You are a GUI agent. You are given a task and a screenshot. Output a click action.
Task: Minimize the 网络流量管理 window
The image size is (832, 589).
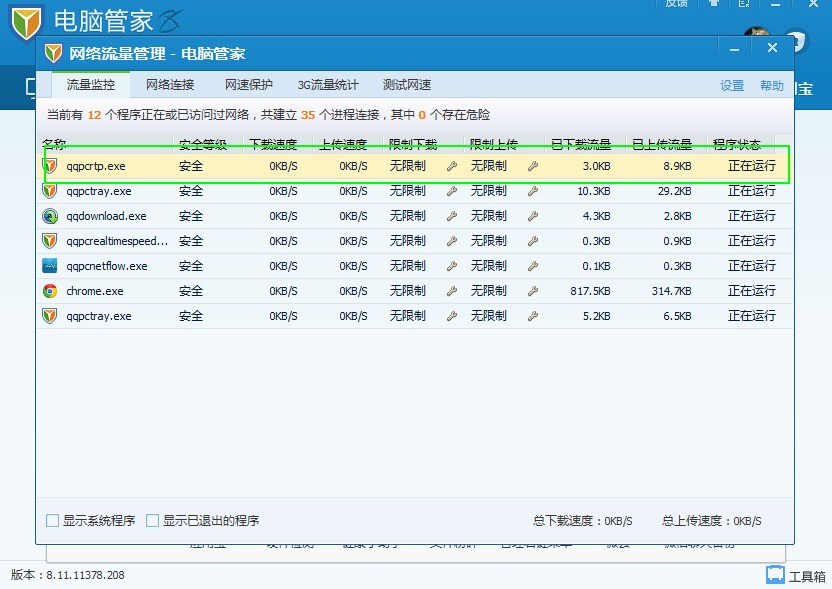(734, 49)
